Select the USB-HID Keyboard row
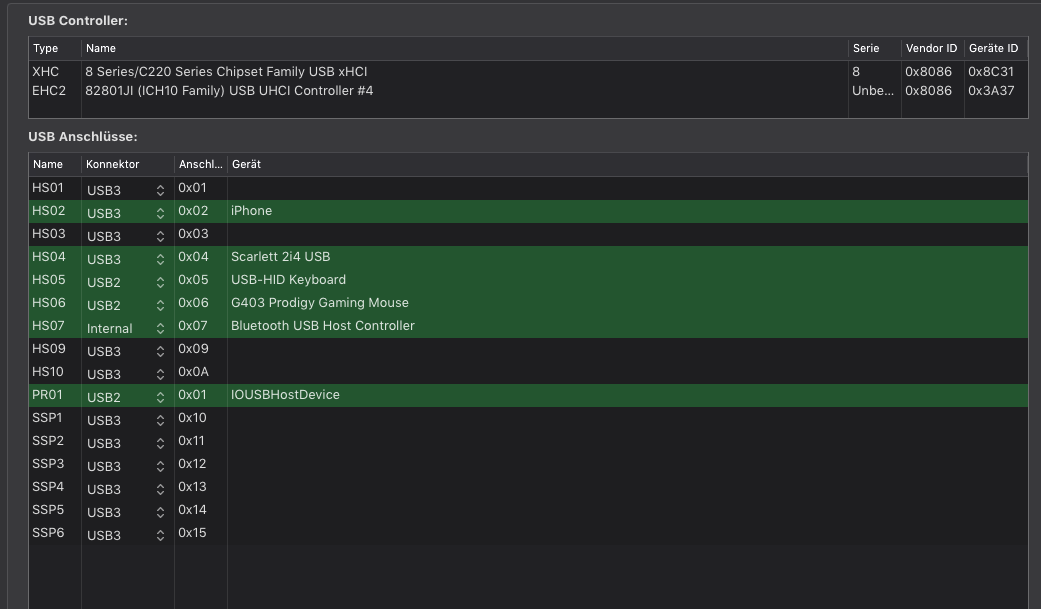The height and width of the screenshot is (609, 1041). point(288,280)
